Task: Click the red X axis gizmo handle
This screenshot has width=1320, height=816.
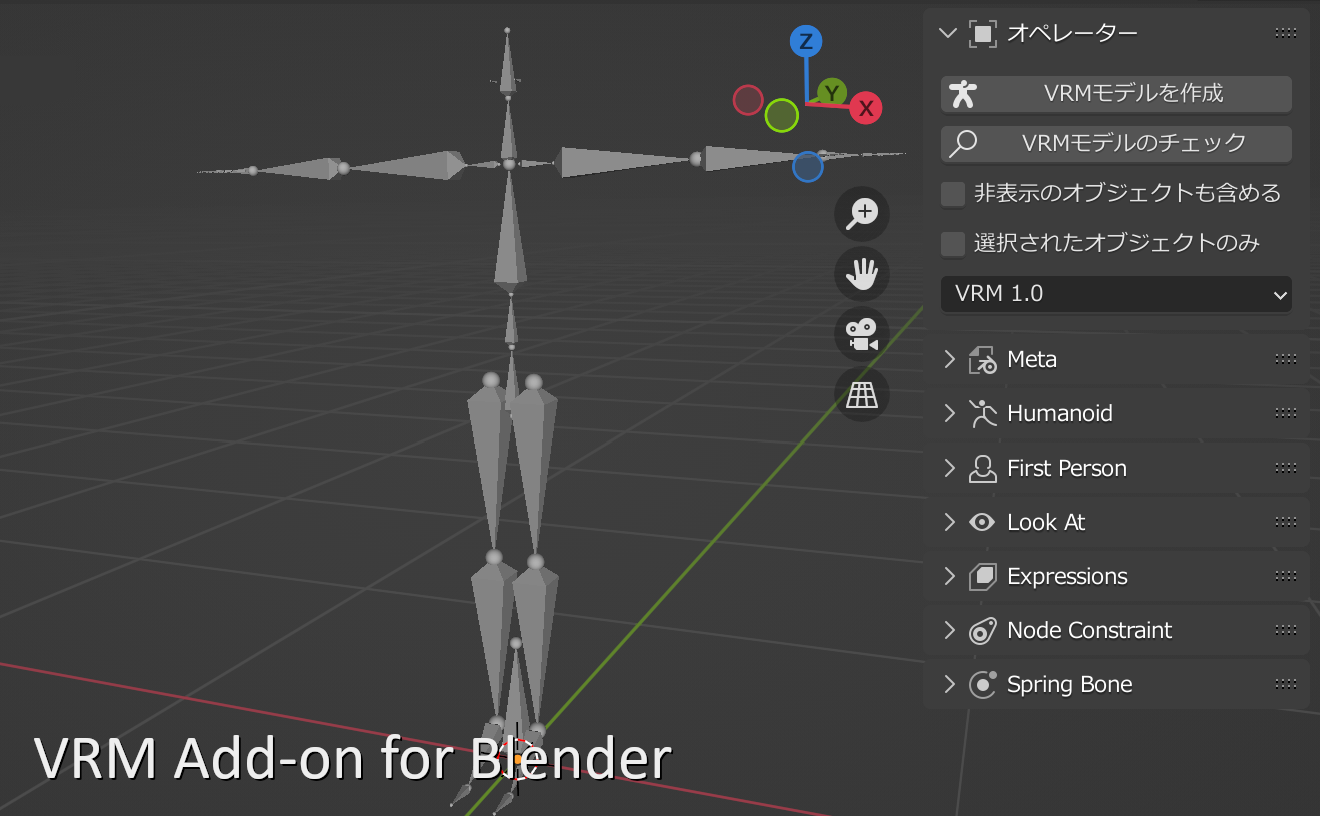Action: pyautogui.click(x=866, y=108)
